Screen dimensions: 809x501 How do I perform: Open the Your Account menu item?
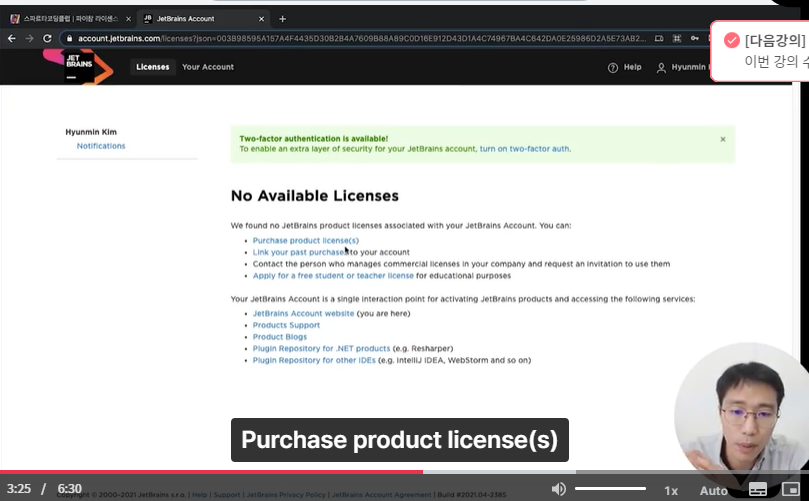pyautogui.click(x=208, y=67)
